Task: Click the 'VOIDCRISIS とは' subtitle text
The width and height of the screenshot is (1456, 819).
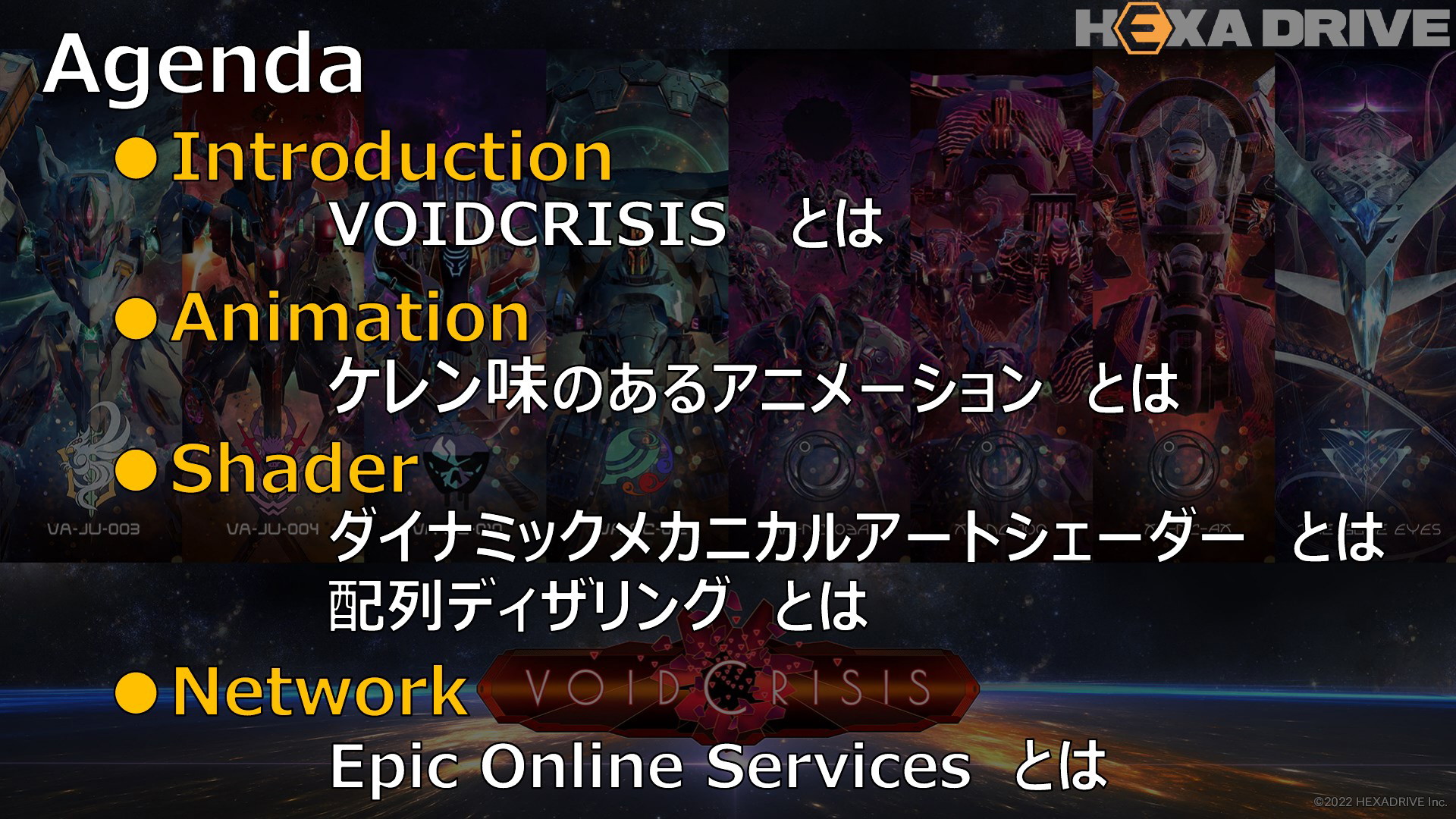Action: pos(607,224)
